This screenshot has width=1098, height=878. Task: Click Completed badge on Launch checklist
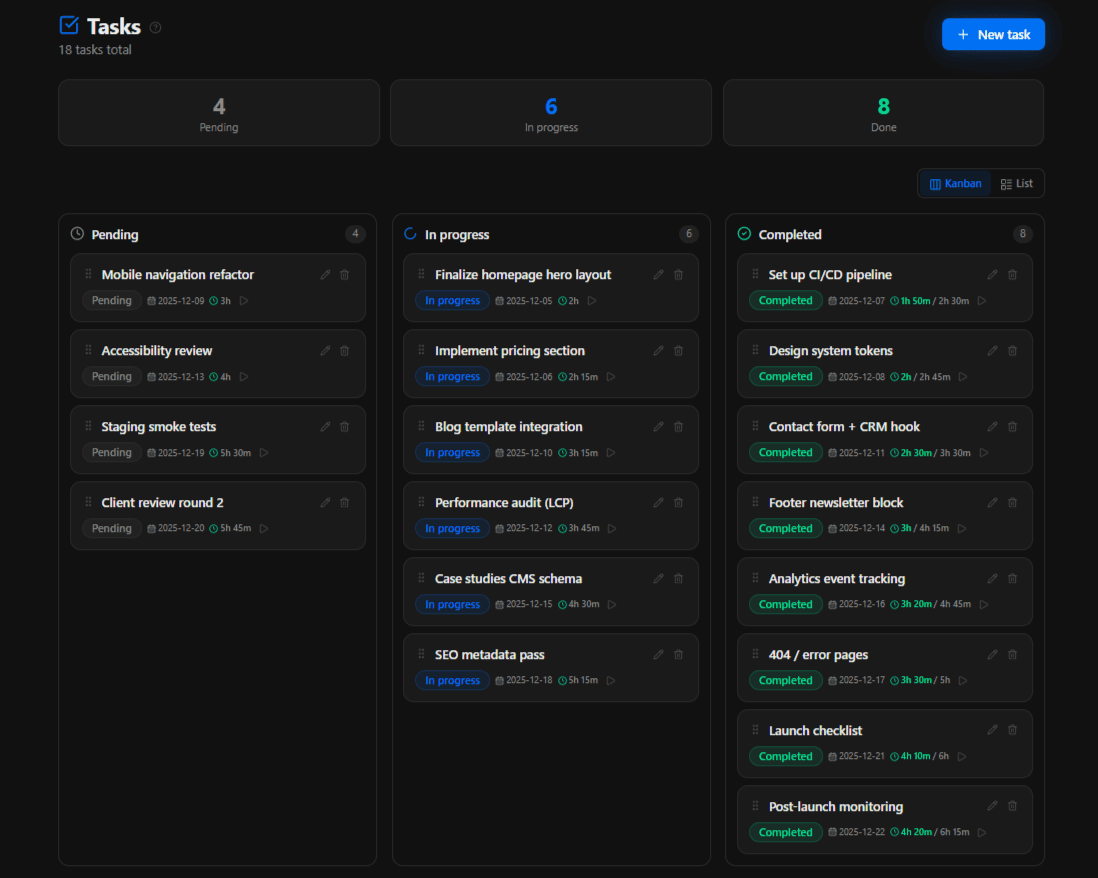click(786, 756)
